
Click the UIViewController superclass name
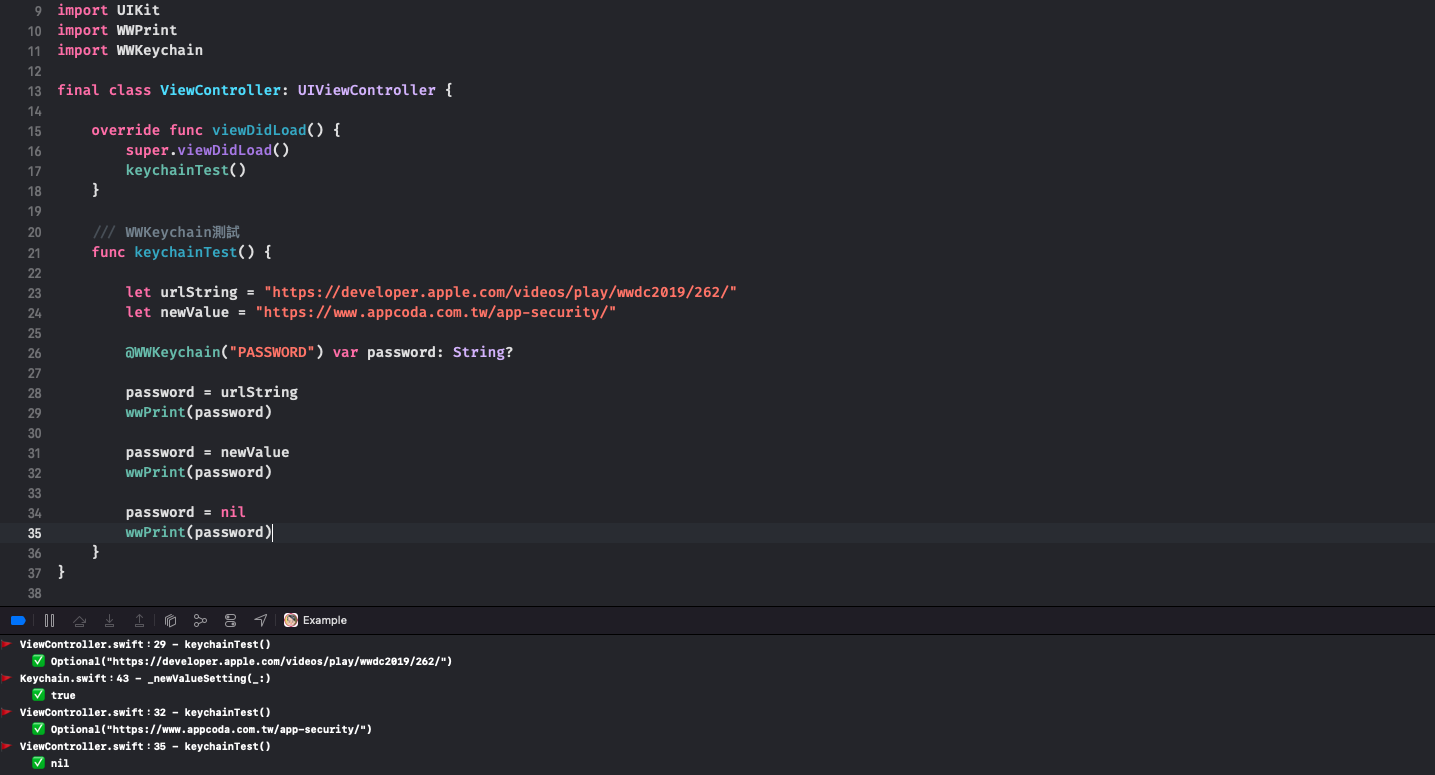click(366, 90)
